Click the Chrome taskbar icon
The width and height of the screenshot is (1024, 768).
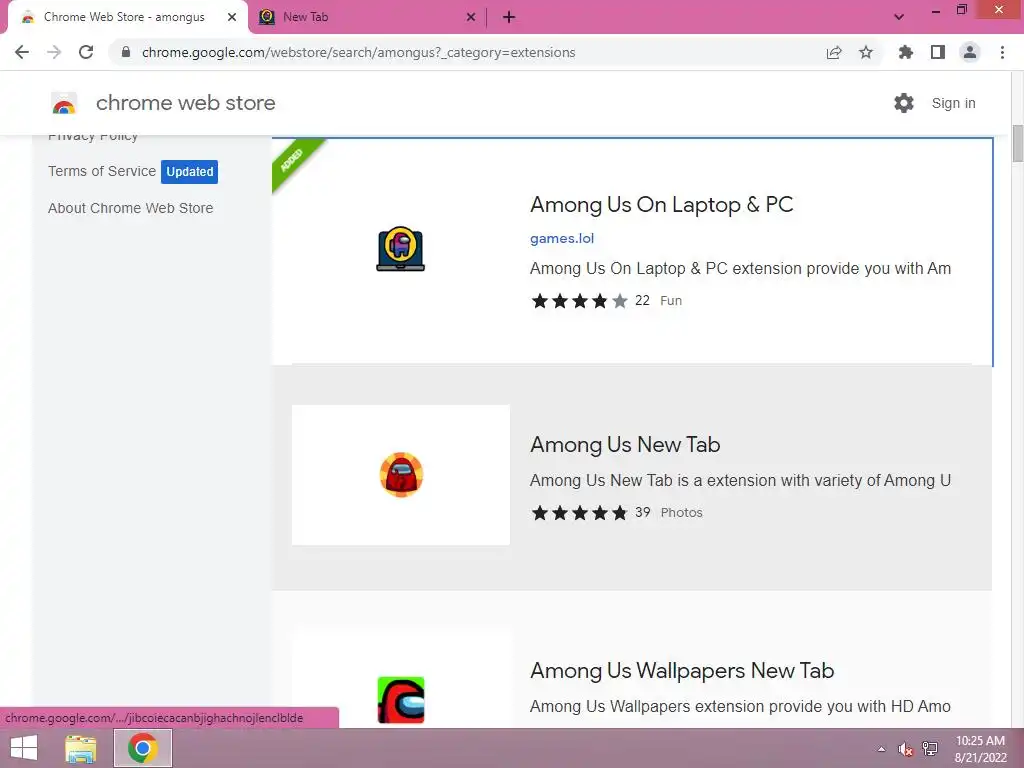[x=143, y=748]
